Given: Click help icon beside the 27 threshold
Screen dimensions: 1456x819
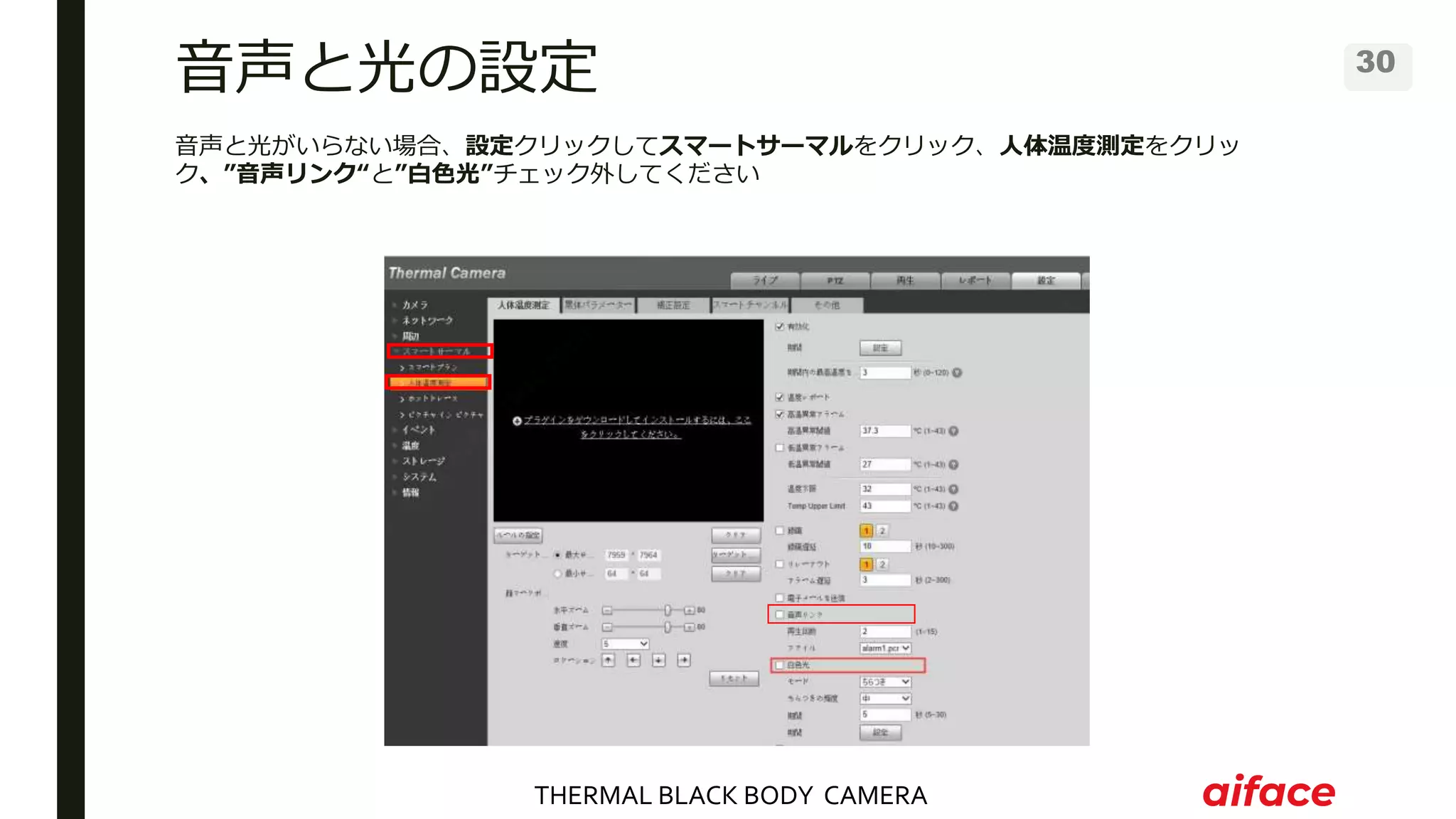Looking at the screenshot, I should click(x=953, y=464).
